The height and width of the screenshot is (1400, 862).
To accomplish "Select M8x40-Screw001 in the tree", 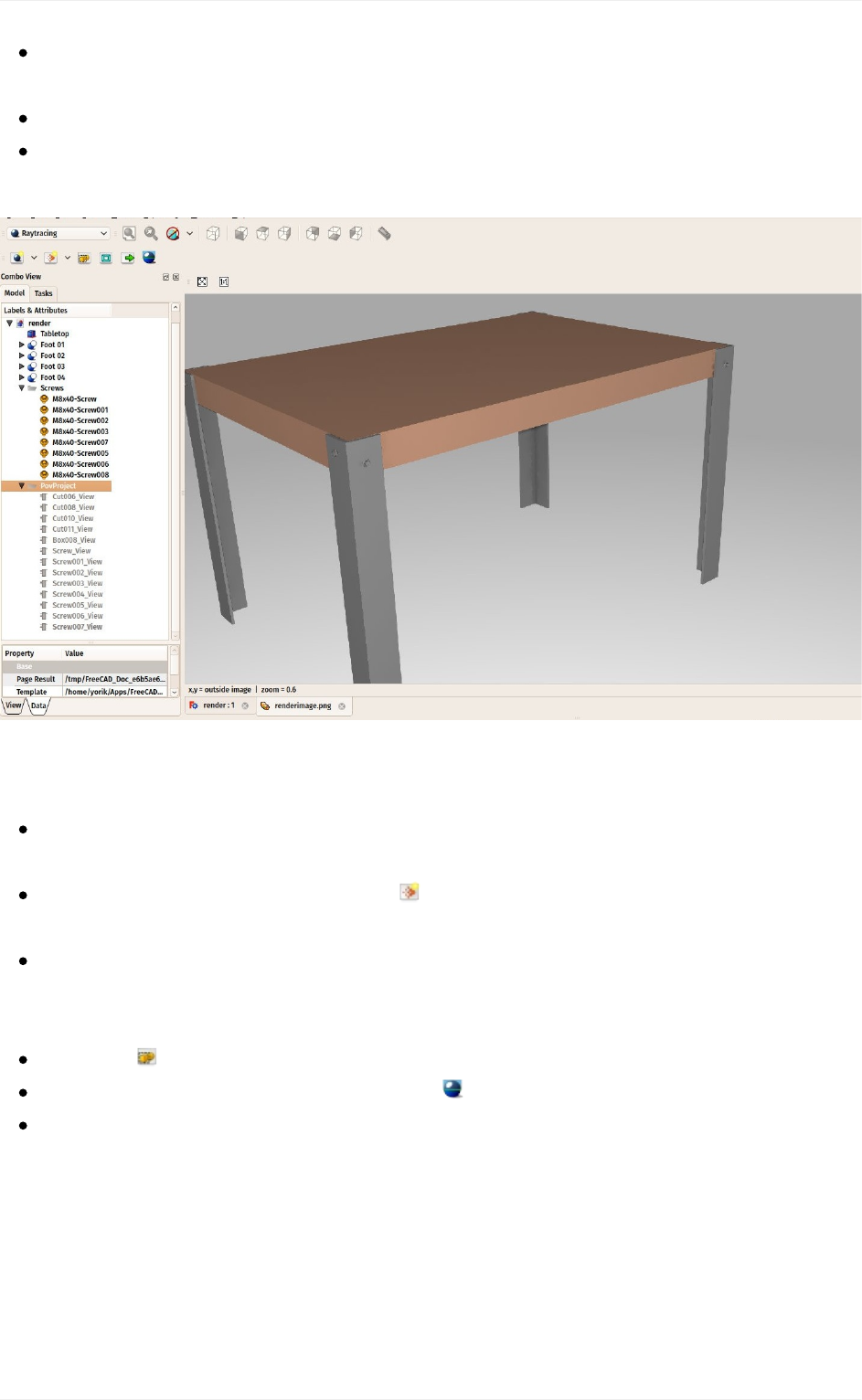I will (x=80, y=410).
